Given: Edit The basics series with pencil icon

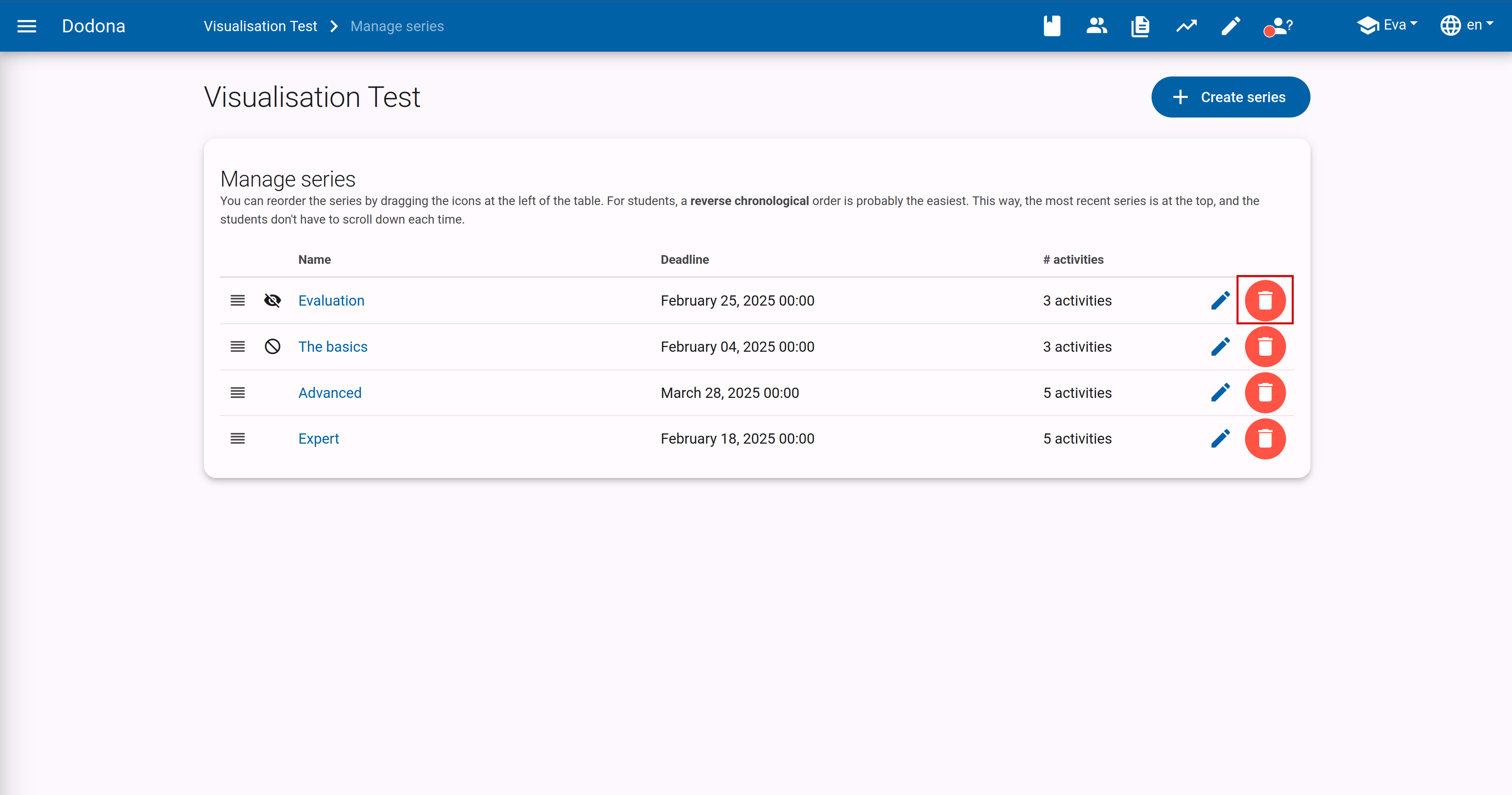Looking at the screenshot, I should pos(1220,346).
